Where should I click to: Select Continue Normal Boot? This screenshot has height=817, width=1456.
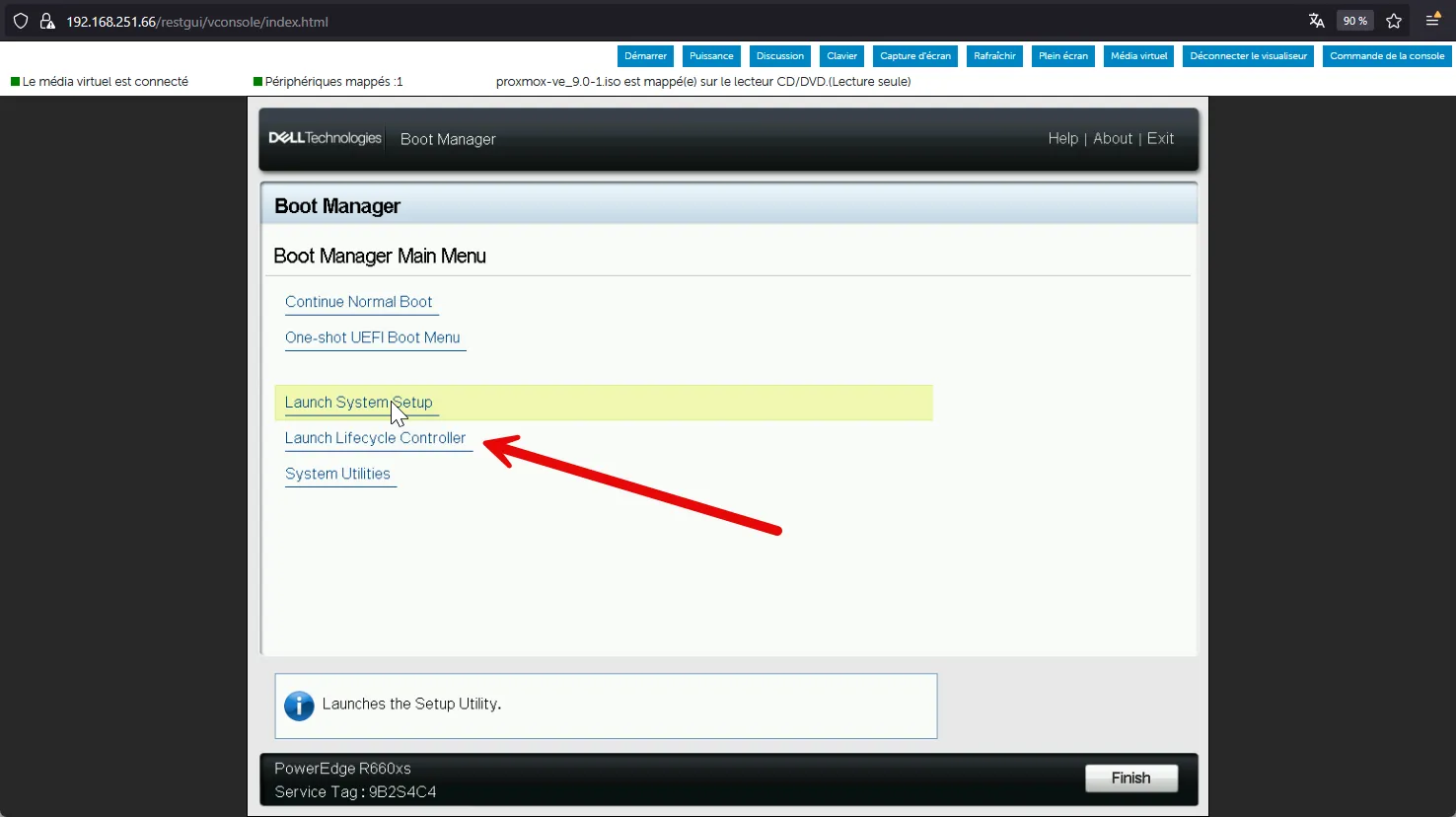click(358, 302)
